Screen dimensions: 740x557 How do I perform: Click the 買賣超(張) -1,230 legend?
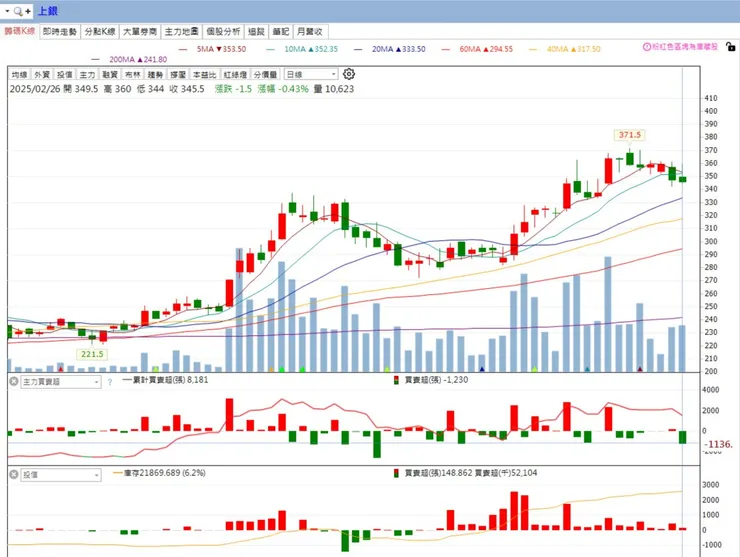(x=431, y=380)
